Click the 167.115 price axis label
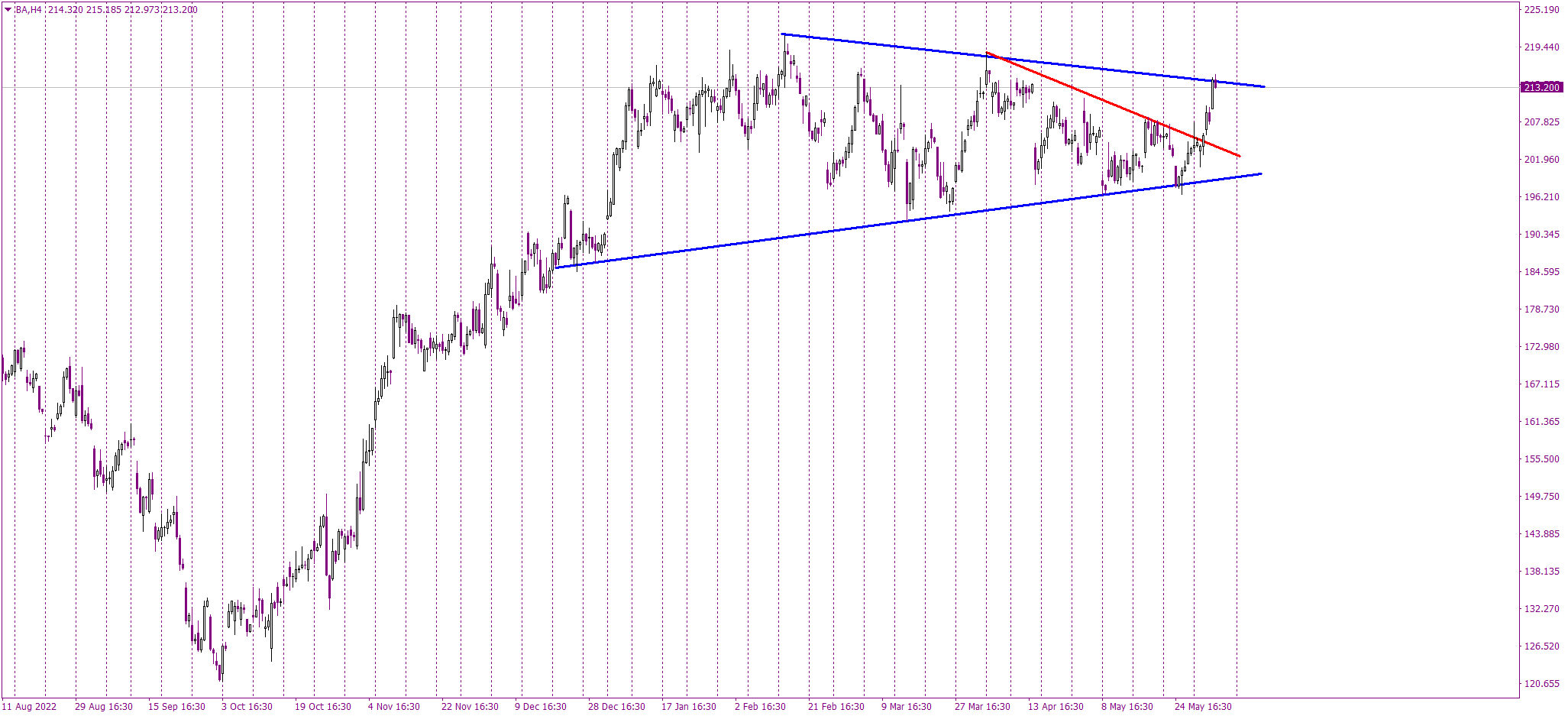 pos(1541,384)
